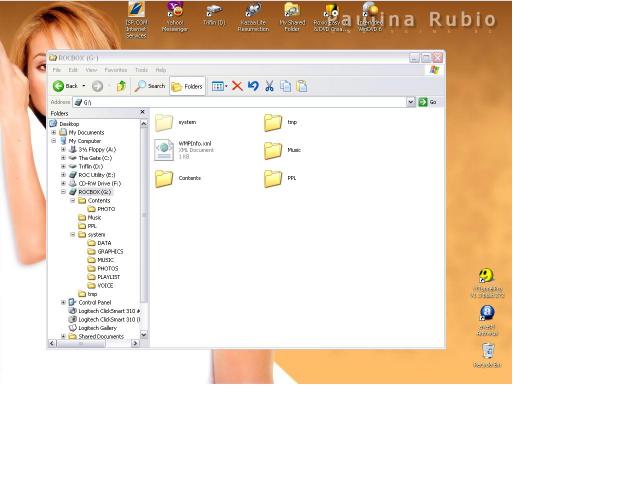Close the Folders pane with X
Image resolution: width=640 pixels, height=480 pixels.
[x=142, y=112]
